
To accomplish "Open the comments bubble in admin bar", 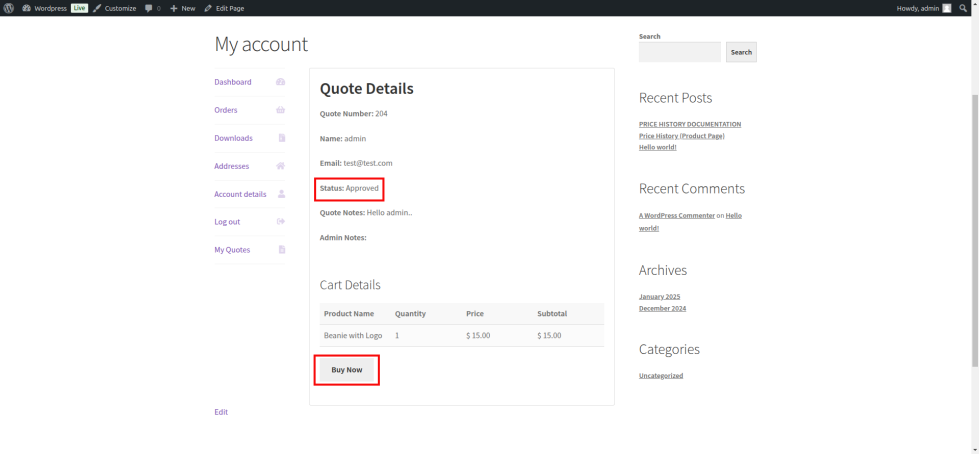I will (x=152, y=8).
